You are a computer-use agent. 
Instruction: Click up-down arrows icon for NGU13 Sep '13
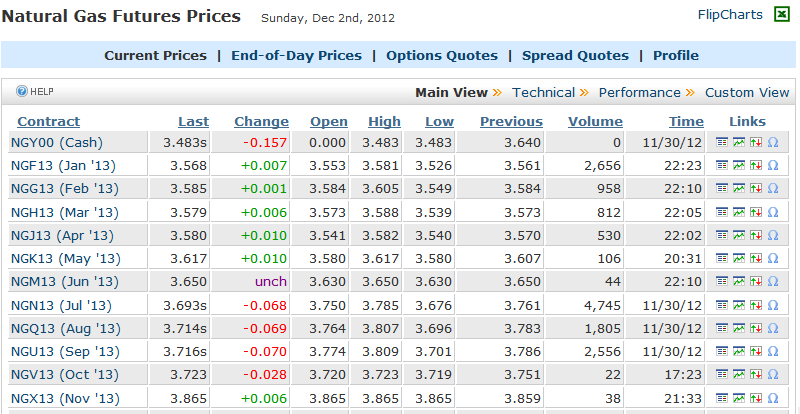756,352
